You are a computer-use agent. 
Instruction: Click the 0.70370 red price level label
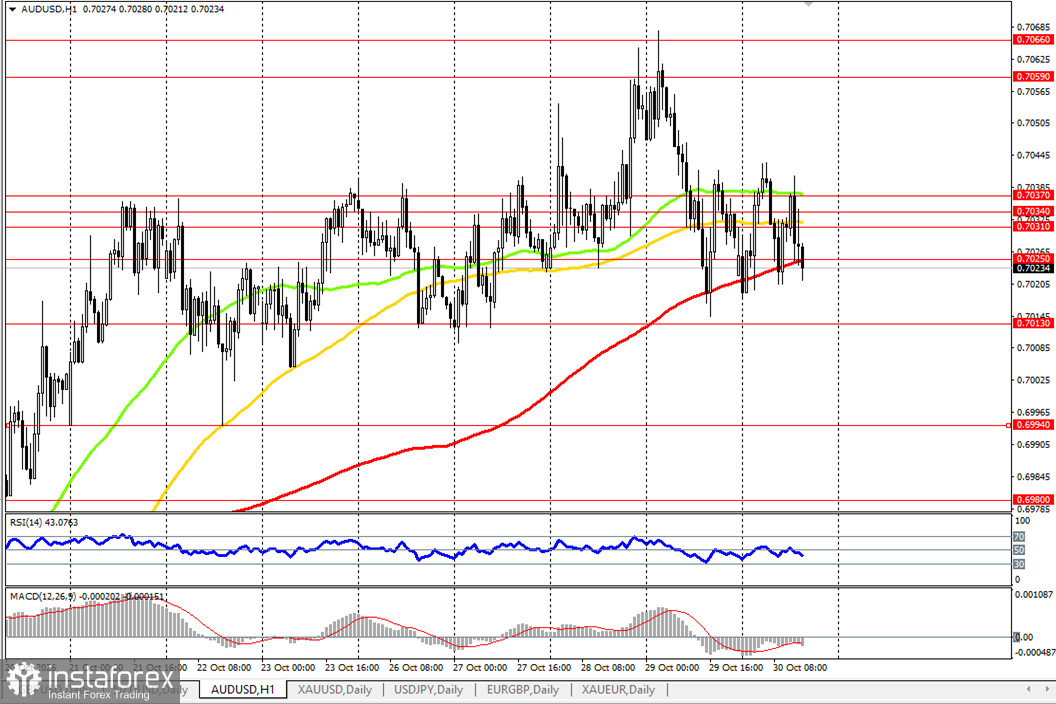coord(1032,195)
